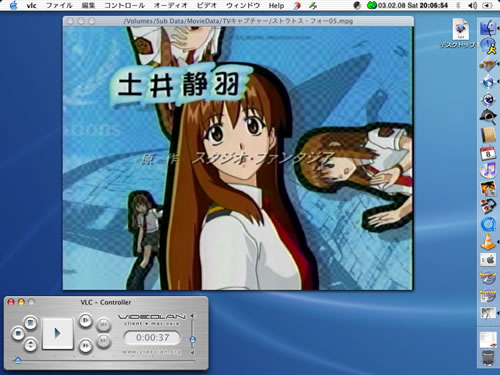Click the playback seek track middle
Screen dimensions: 500x375
coord(105,360)
